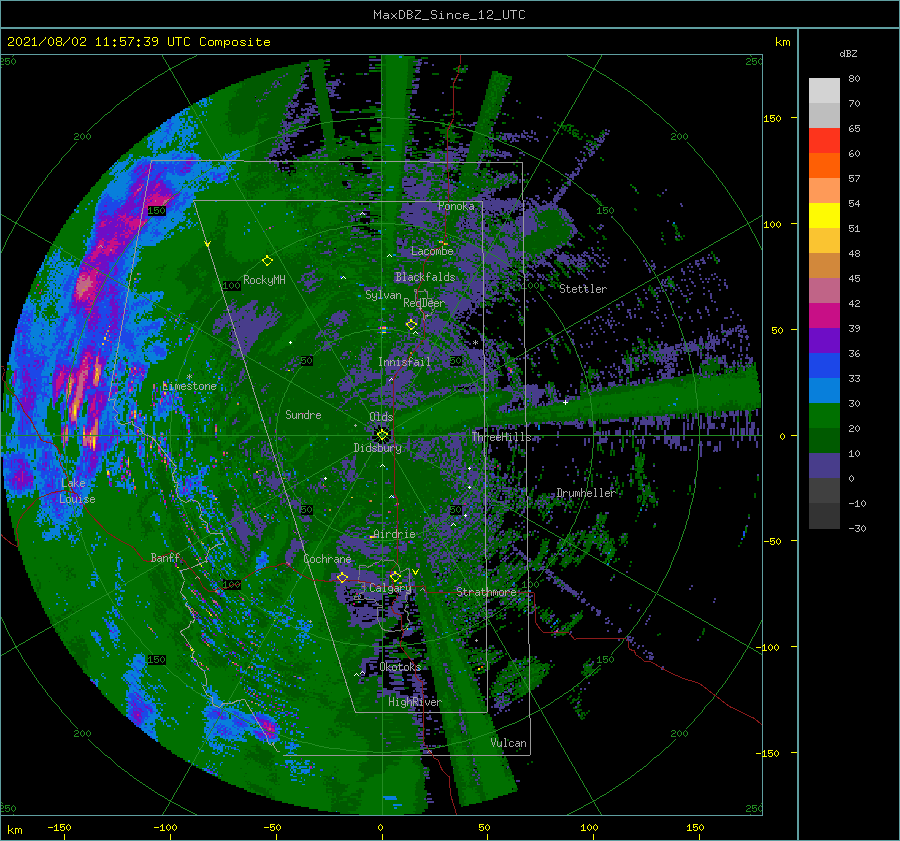The width and height of the screenshot is (900, 841).
Task: Click the Lacombe city label
Action: click(432, 251)
